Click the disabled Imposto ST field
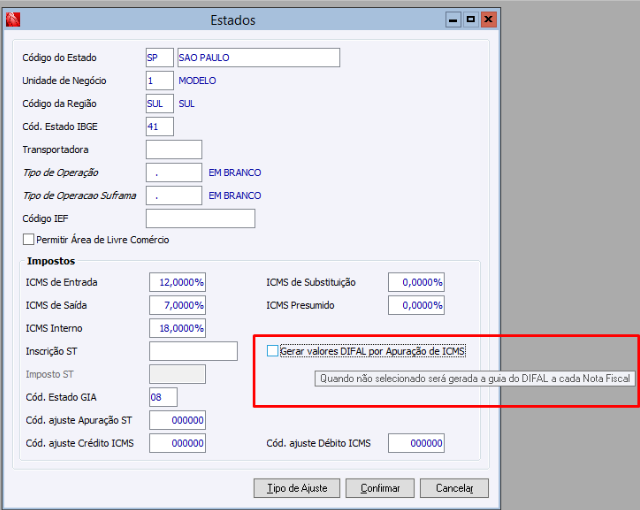Viewport: 640px width, 510px height. tap(178, 374)
